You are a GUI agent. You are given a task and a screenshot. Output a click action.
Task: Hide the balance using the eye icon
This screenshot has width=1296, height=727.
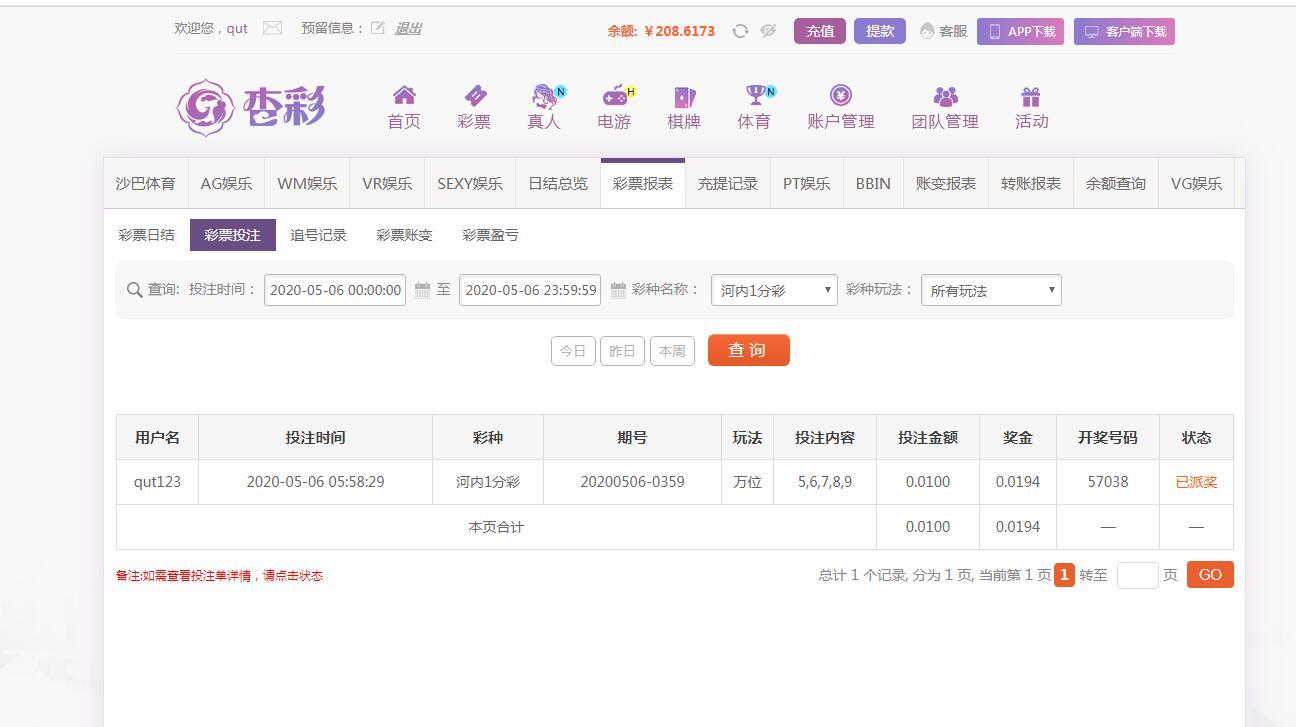768,31
